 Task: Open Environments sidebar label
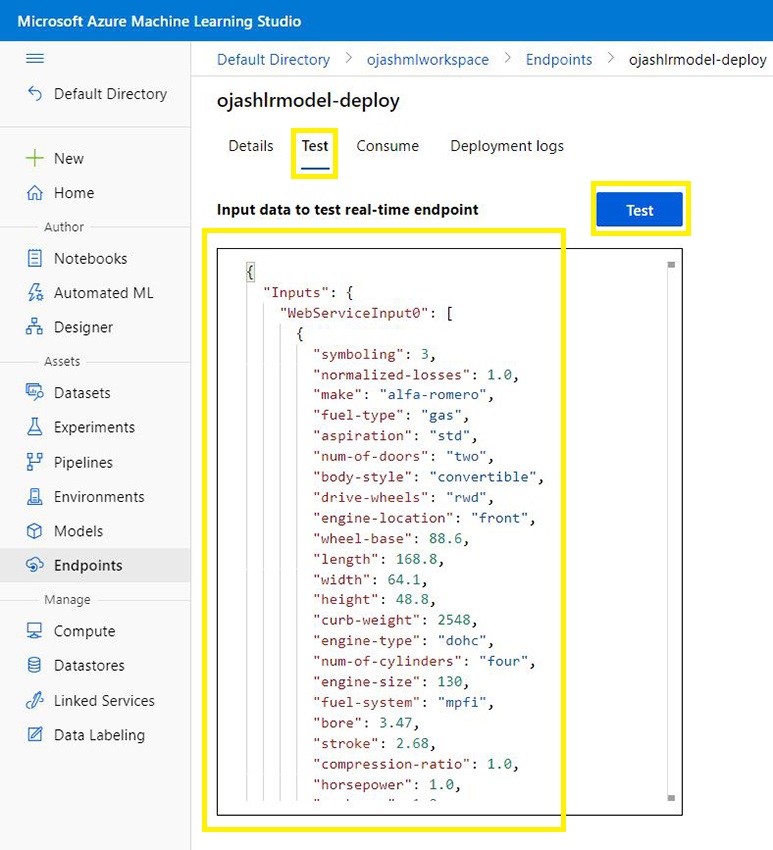pyautogui.click(x=99, y=497)
